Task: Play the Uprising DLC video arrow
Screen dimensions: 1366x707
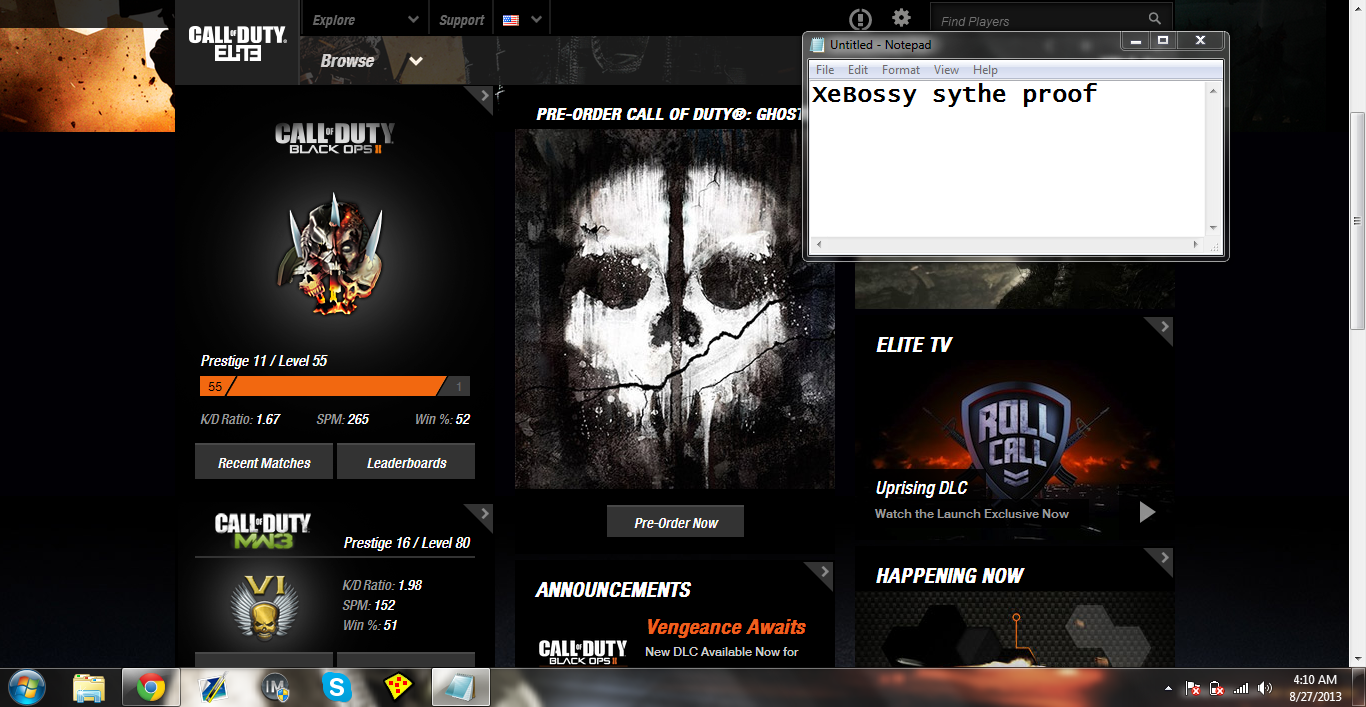Action: click(1147, 512)
